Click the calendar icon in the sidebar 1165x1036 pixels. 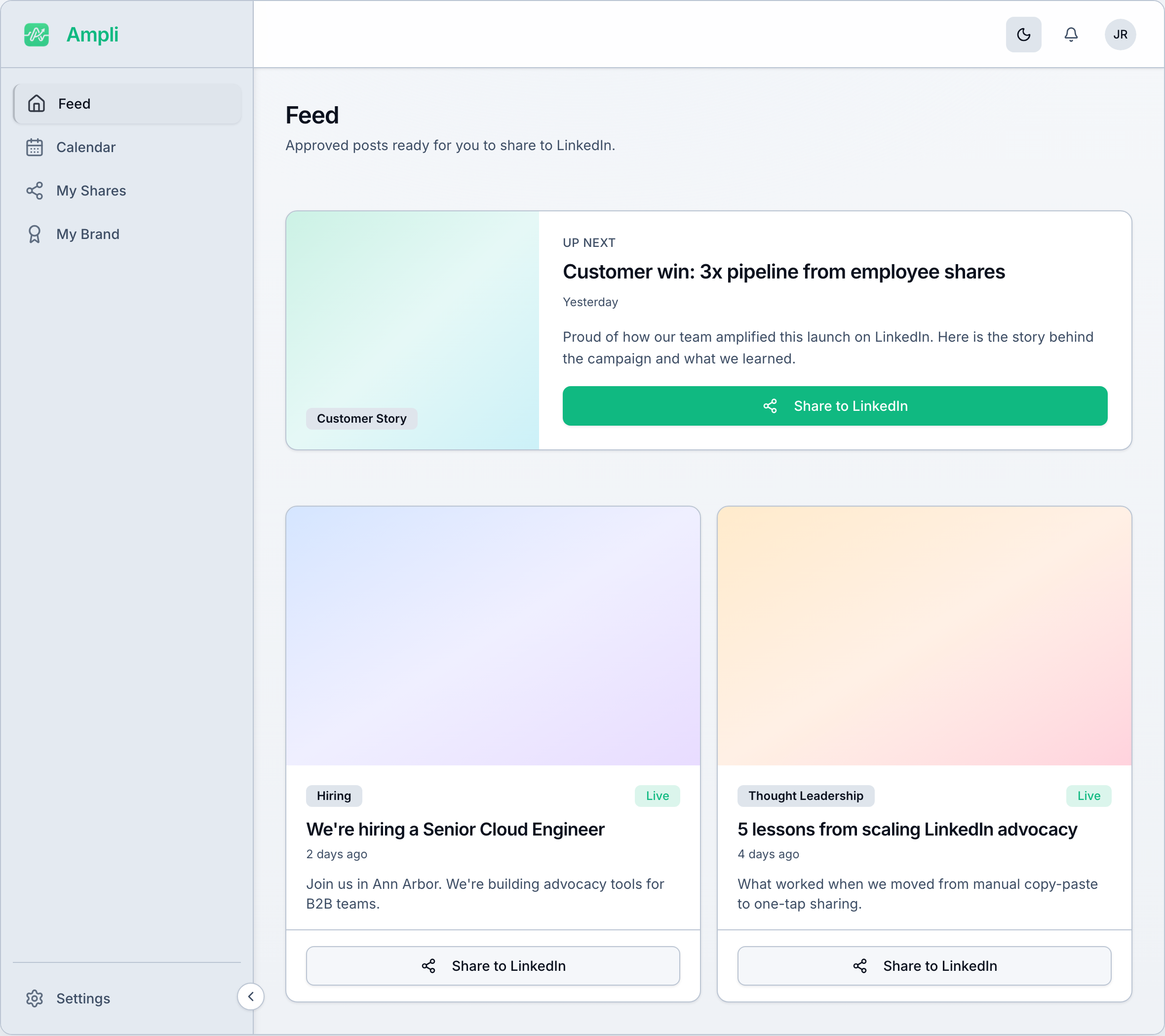tap(35, 147)
